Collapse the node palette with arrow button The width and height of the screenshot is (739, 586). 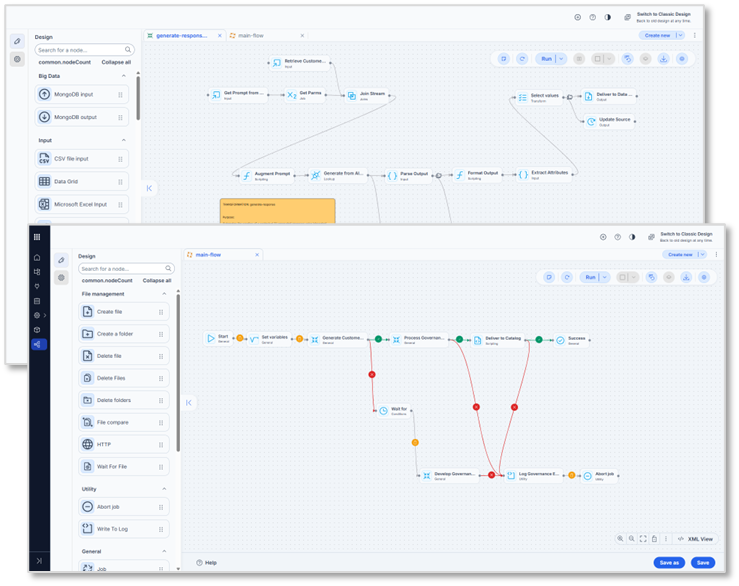coord(189,402)
